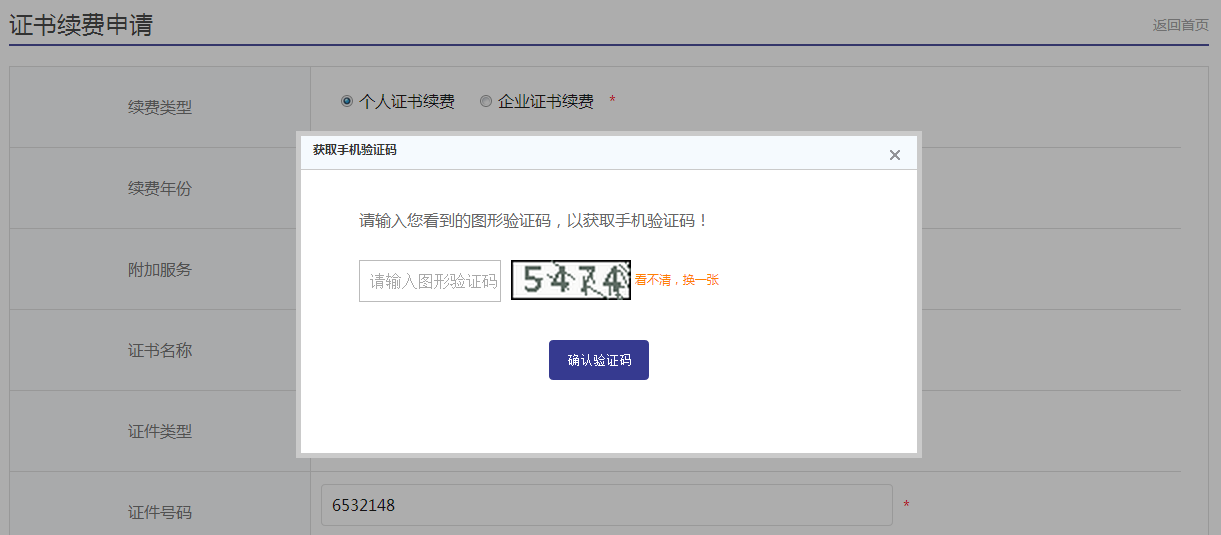The image size is (1221, 535).
Task: Click the 证件号码 row label
Action: point(160,512)
